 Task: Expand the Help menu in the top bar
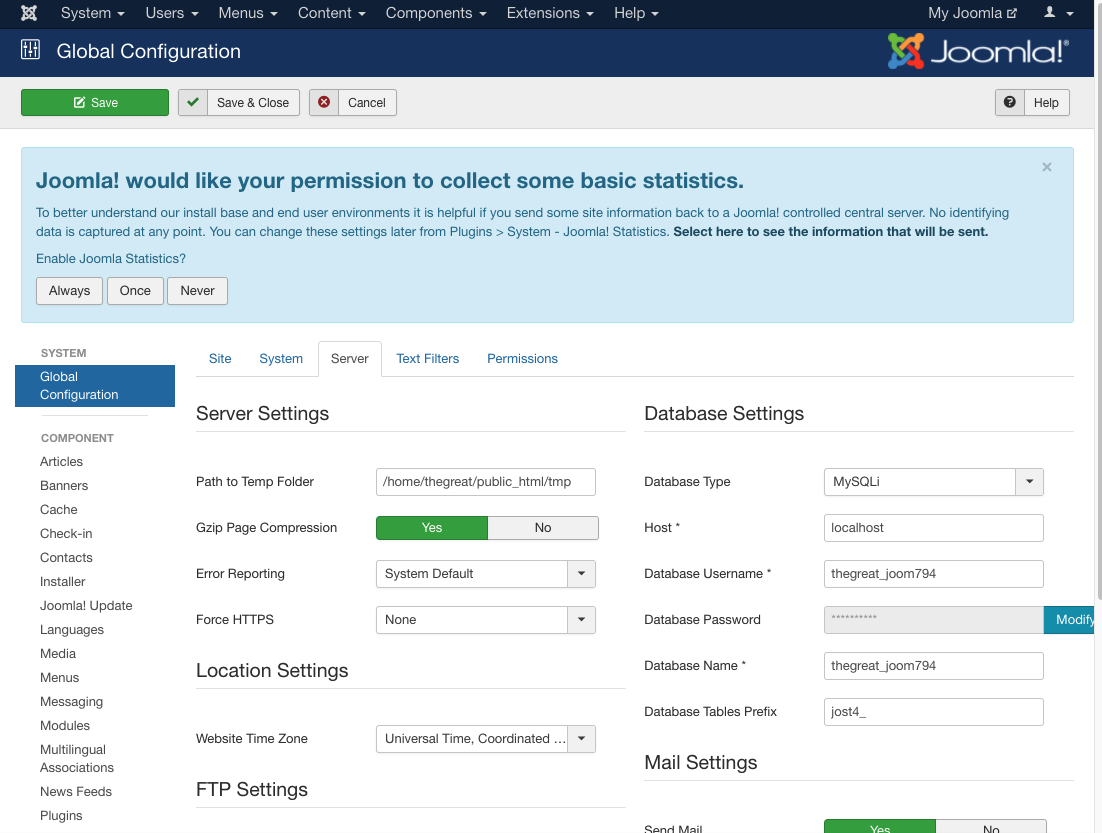coord(637,13)
